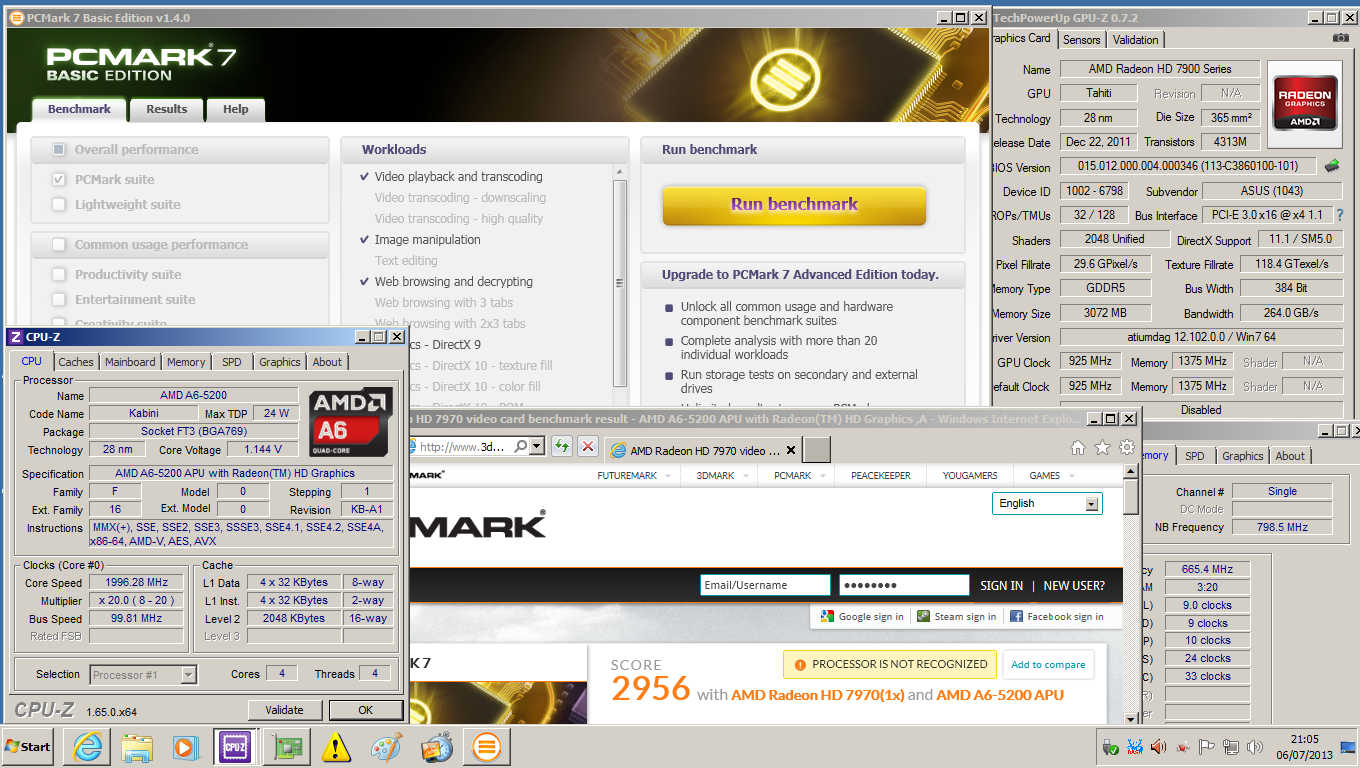The width and height of the screenshot is (1360, 768).
Task: Click the Facebook sign in link
Action: tap(1057, 617)
